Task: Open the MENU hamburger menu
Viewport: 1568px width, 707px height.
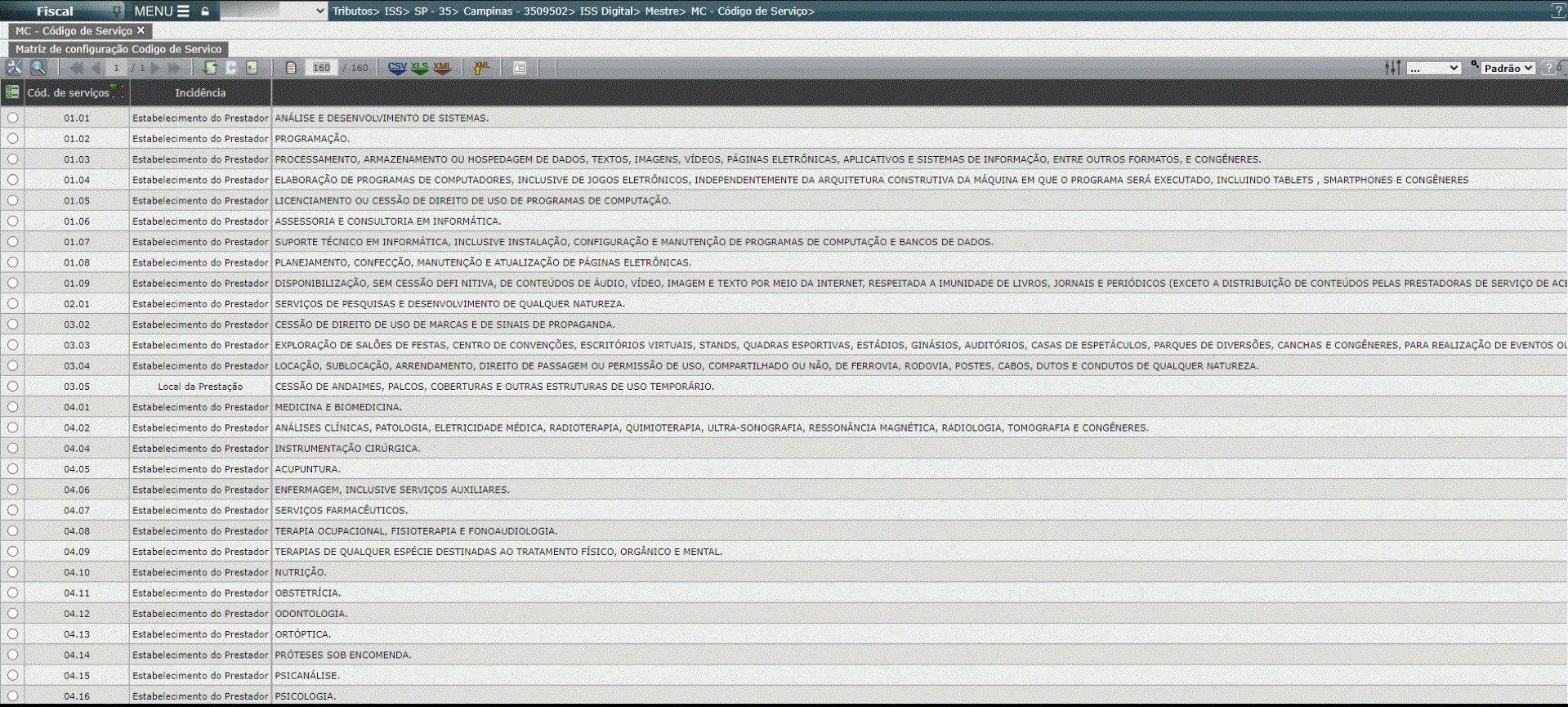Action: point(161,11)
